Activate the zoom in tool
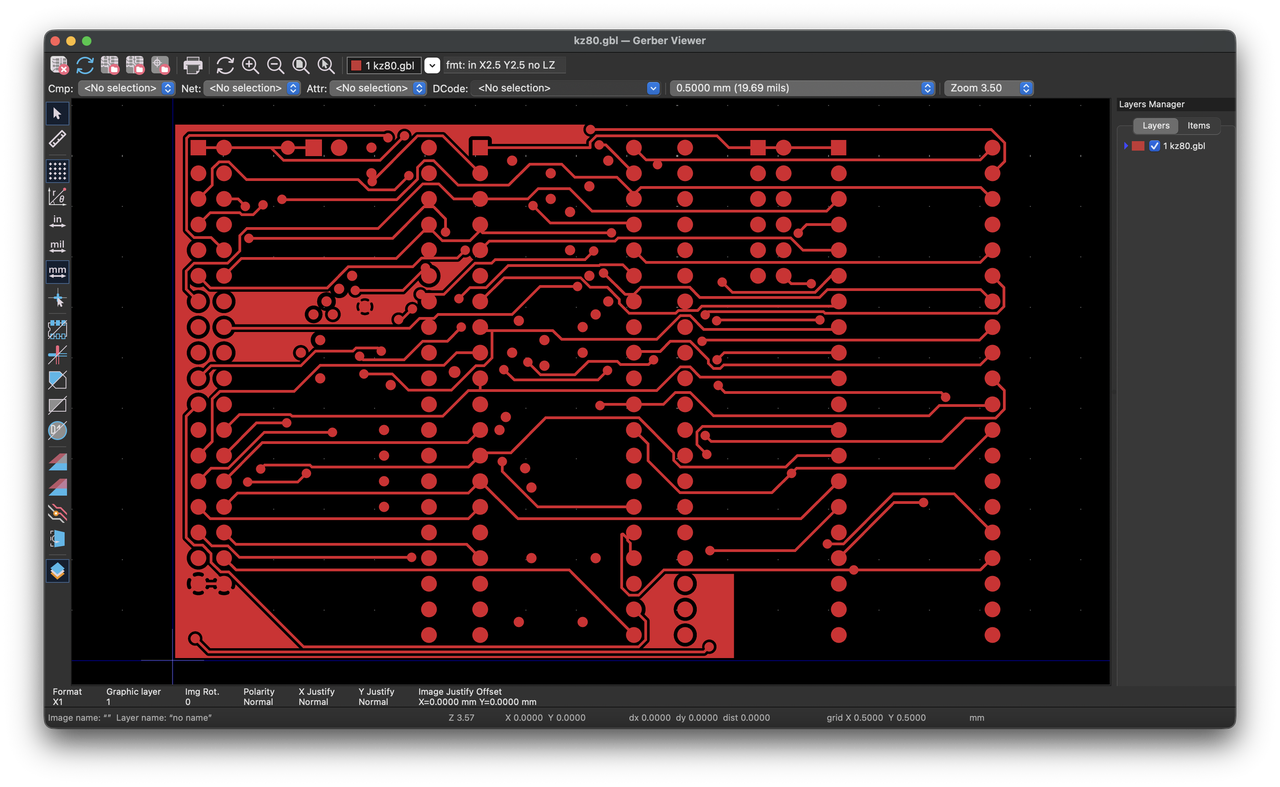This screenshot has height=787, width=1280. click(x=250, y=64)
